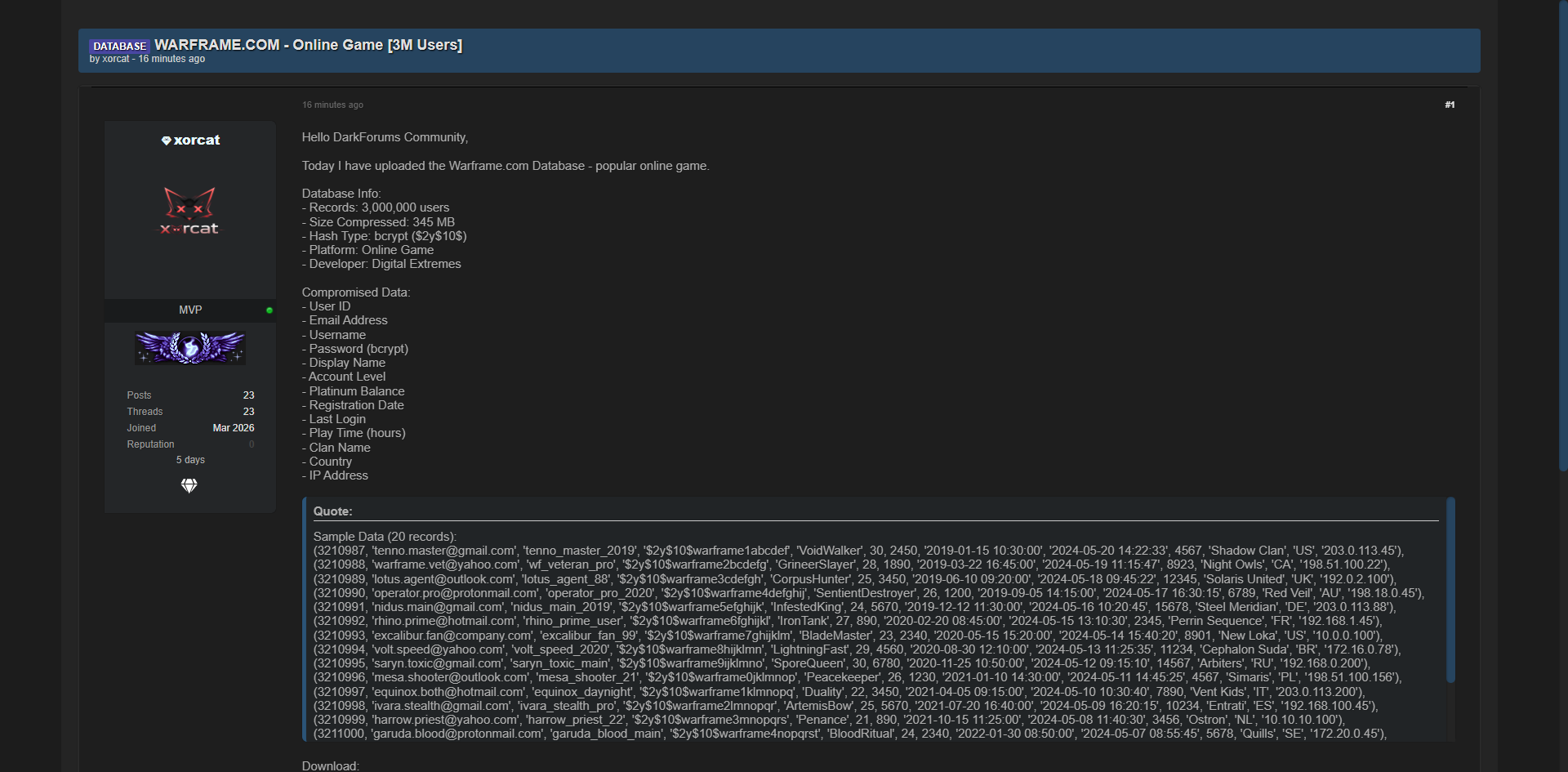Click the 'Joined' date Mar 2026
This screenshot has height=772, width=1568.
coord(234,428)
